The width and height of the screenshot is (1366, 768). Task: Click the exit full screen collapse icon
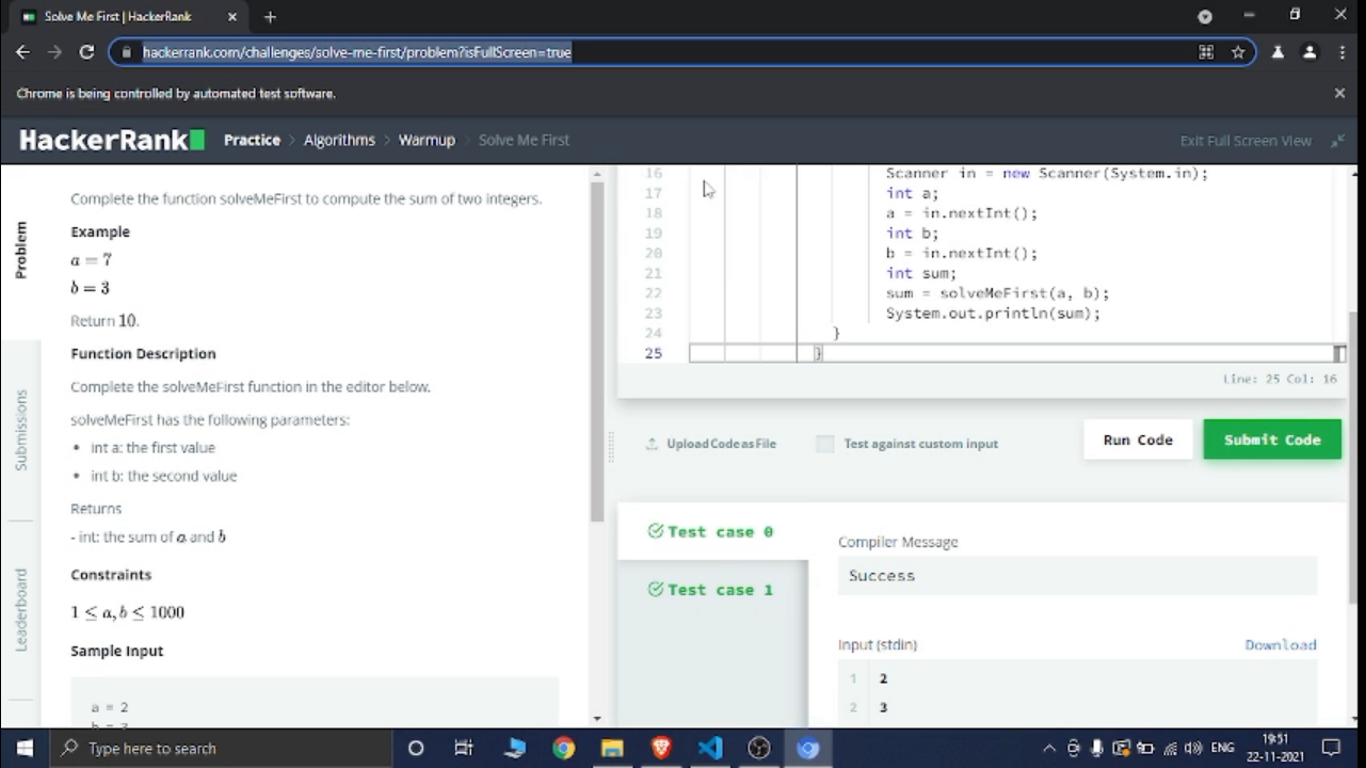tap(1337, 141)
